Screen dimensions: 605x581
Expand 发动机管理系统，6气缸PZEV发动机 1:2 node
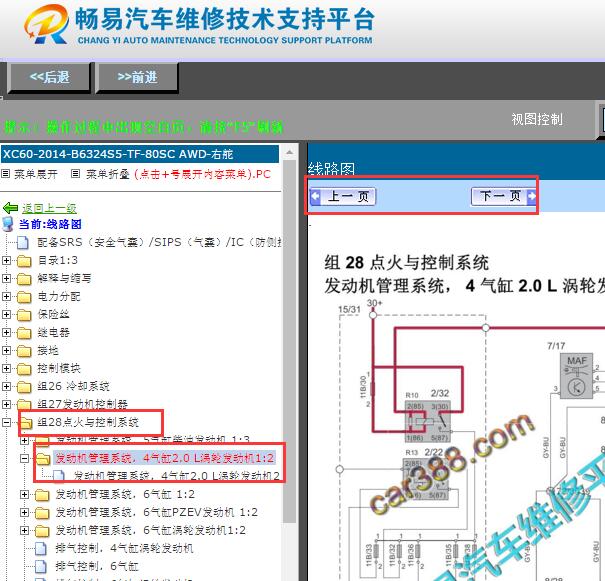[24, 512]
